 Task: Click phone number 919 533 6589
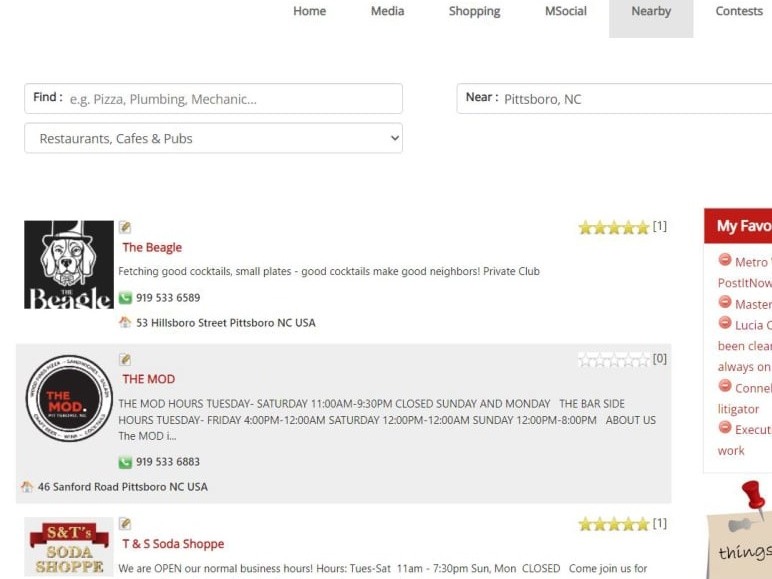(168, 298)
